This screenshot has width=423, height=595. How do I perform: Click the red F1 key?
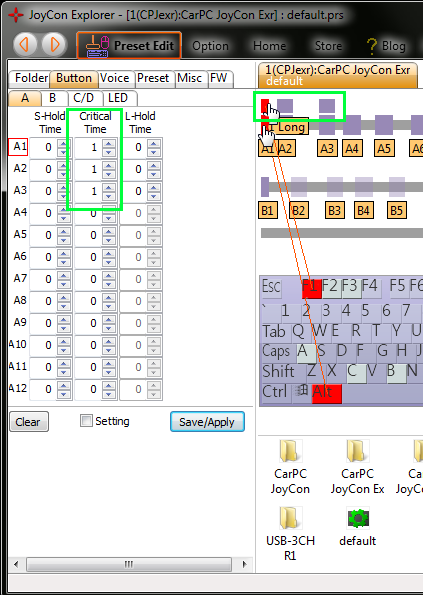click(x=311, y=289)
